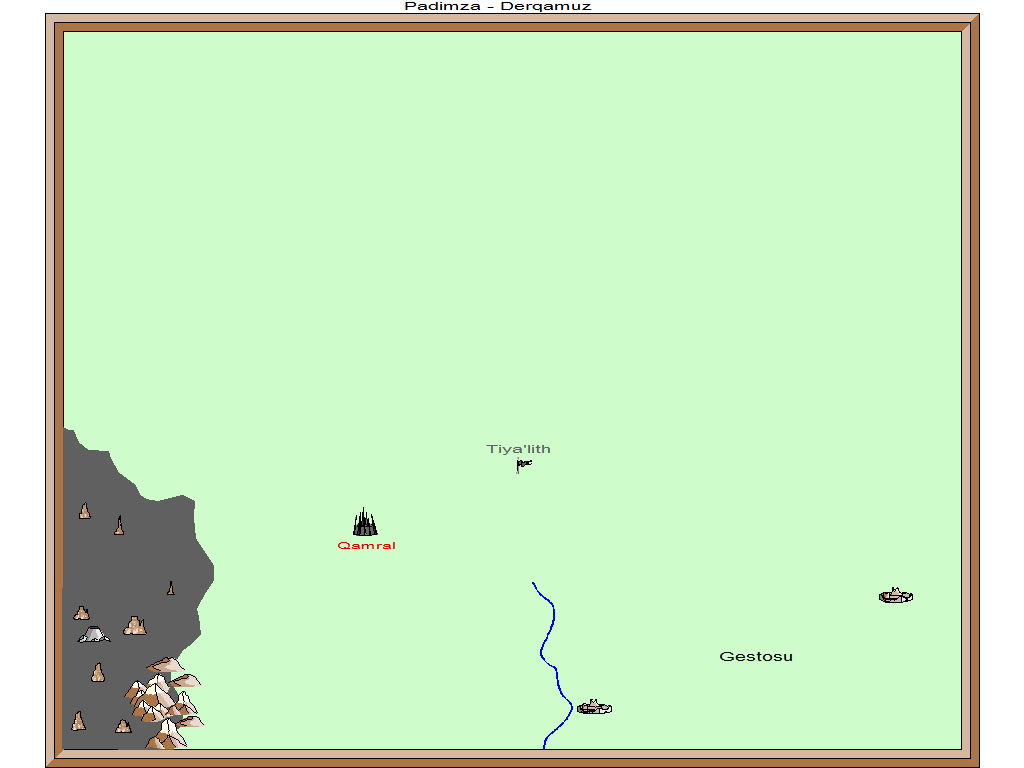Click the Tiya'lith flag marker

[x=524, y=465]
